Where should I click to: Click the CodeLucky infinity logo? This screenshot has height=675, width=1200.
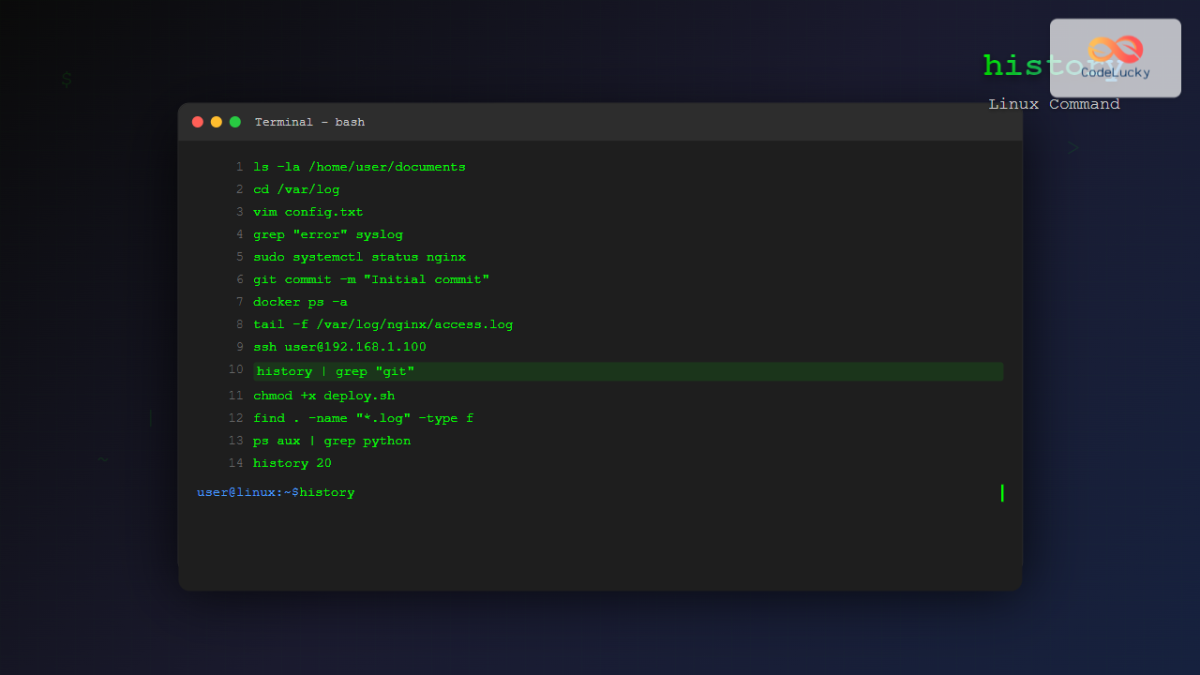(1113, 47)
